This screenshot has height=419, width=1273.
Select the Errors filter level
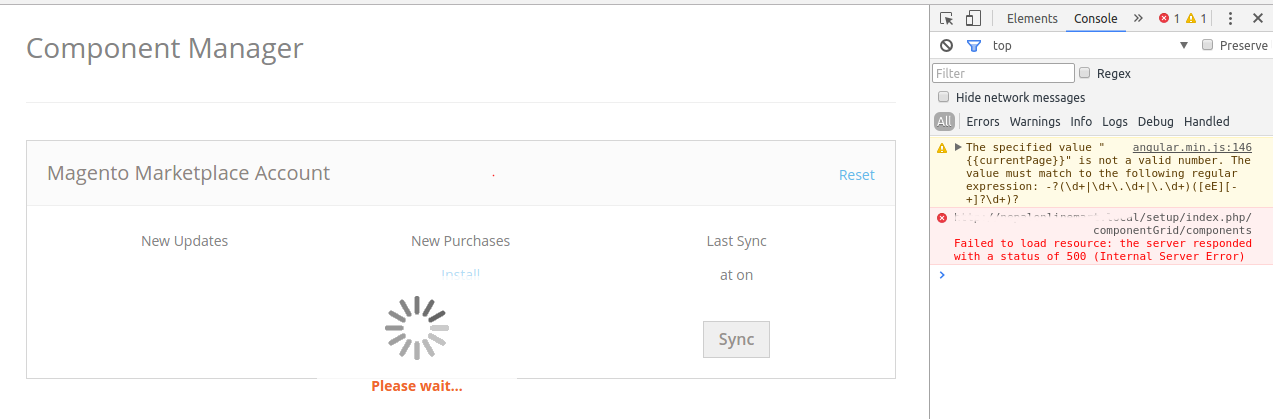pyautogui.click(x=982, y=121)
